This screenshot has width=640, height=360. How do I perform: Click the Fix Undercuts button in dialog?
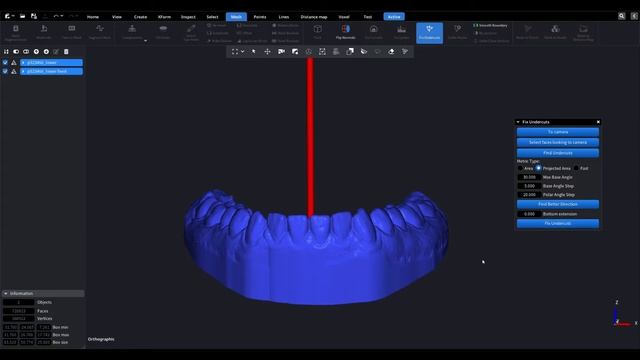pos(558,223)
